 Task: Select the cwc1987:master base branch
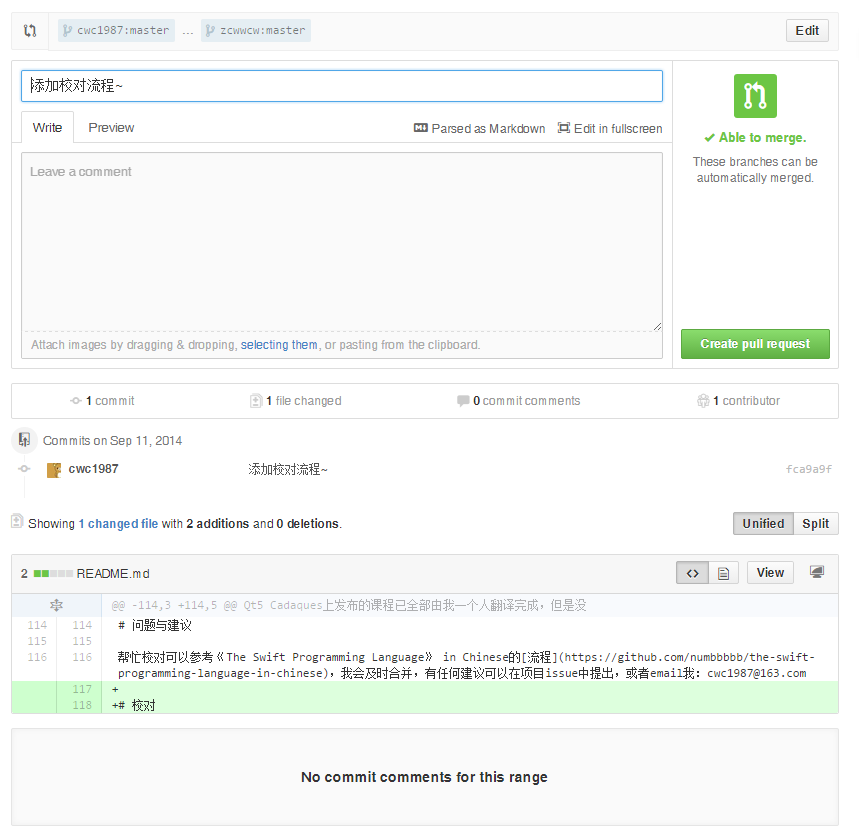(x=116, y=31)
